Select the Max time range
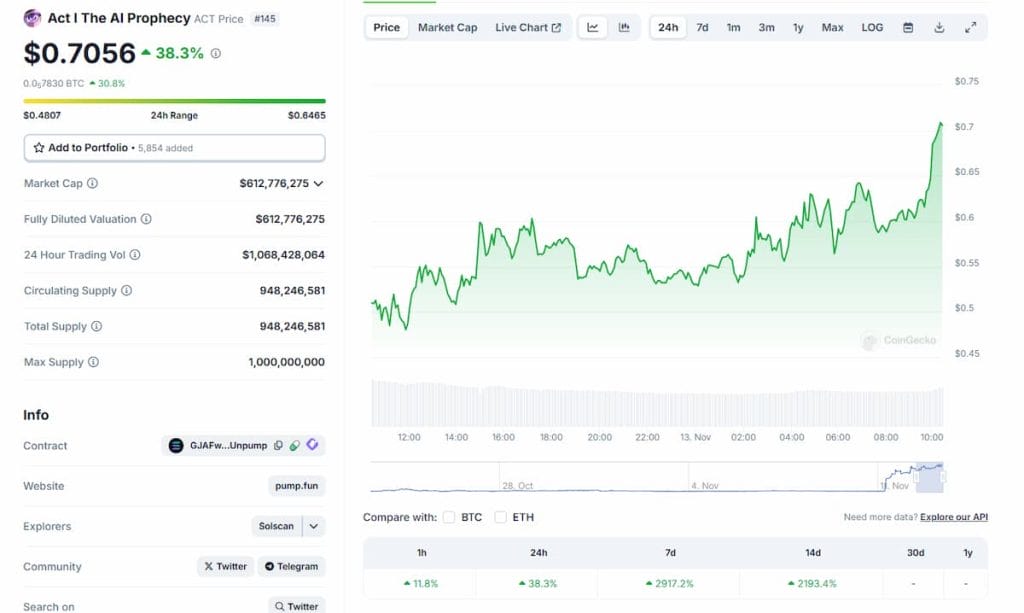The height and width of the screenshot is (613, 1024). coord(832,27)
